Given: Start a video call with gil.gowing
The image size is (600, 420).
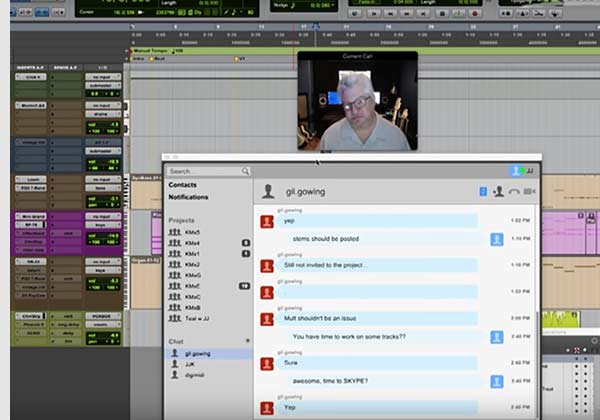Looking at the screenshot, I should (x=529, y=191).
